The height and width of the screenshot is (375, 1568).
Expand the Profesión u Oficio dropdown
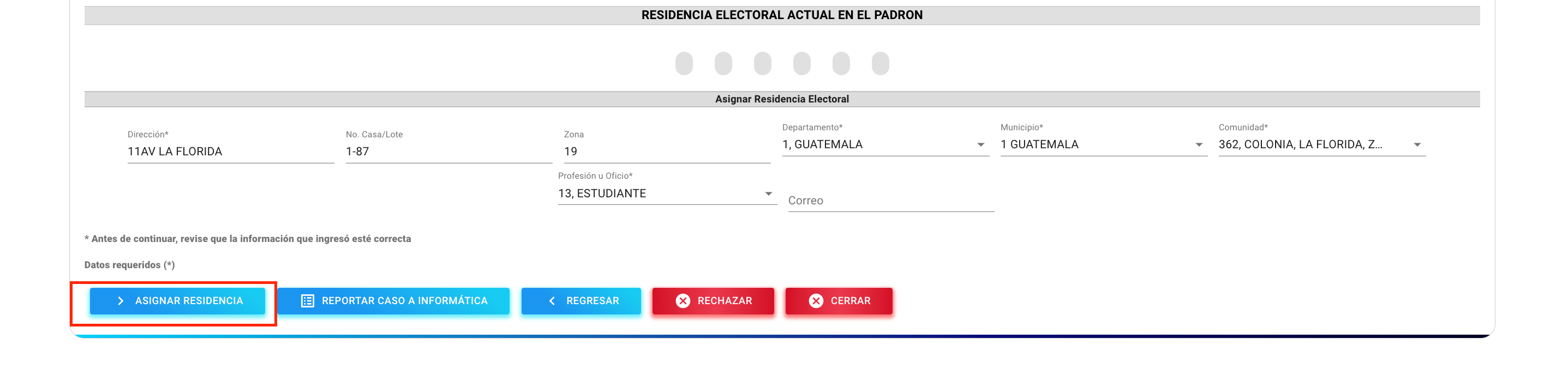pos(667,193)
